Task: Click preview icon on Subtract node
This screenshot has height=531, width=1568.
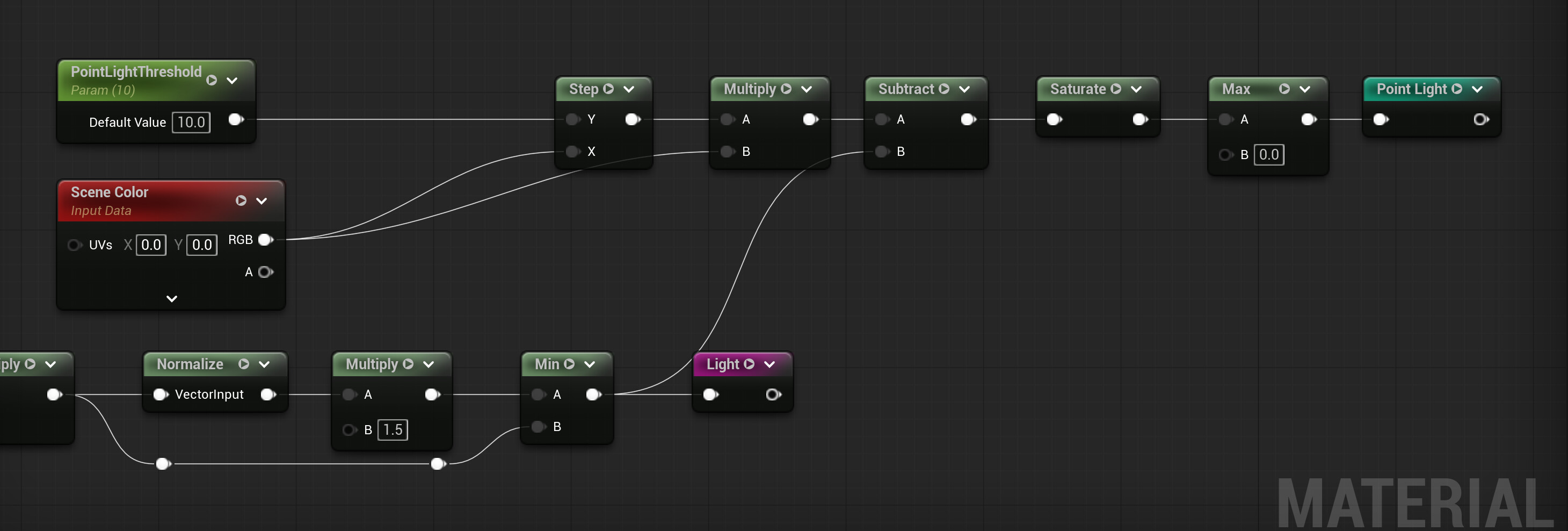Action: (x=943, y=89)
